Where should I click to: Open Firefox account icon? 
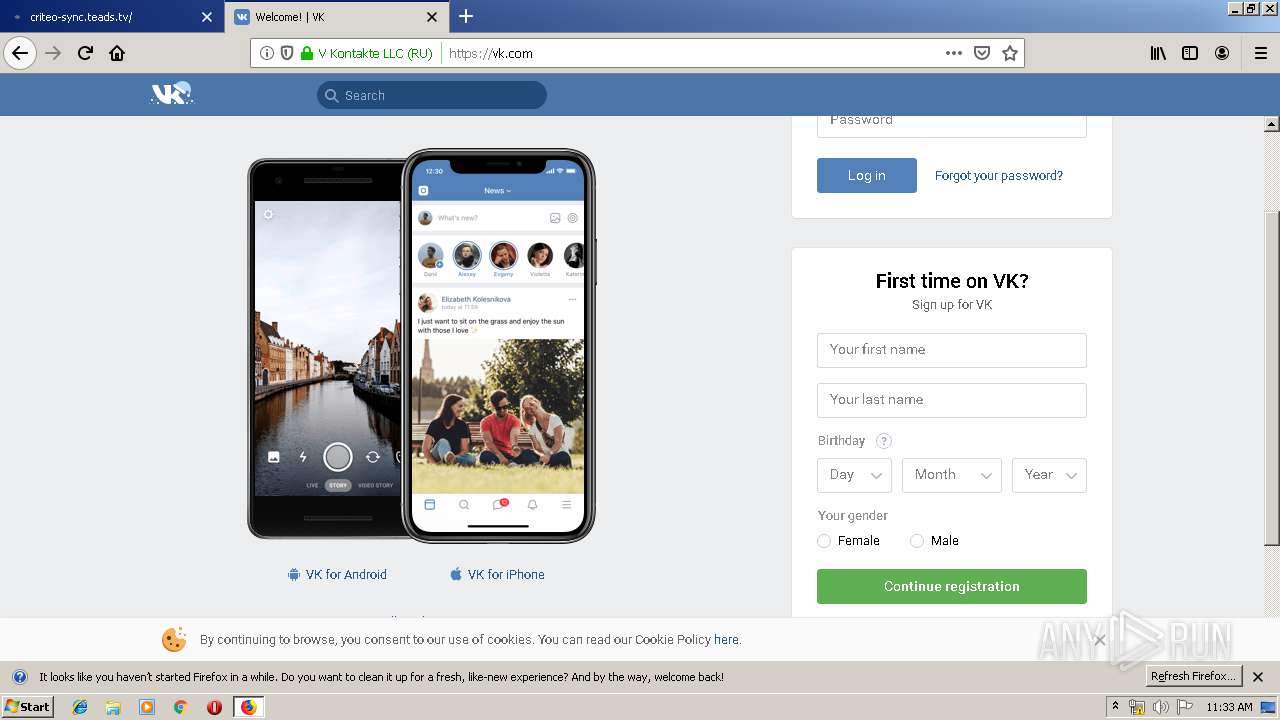(1222, 54)
